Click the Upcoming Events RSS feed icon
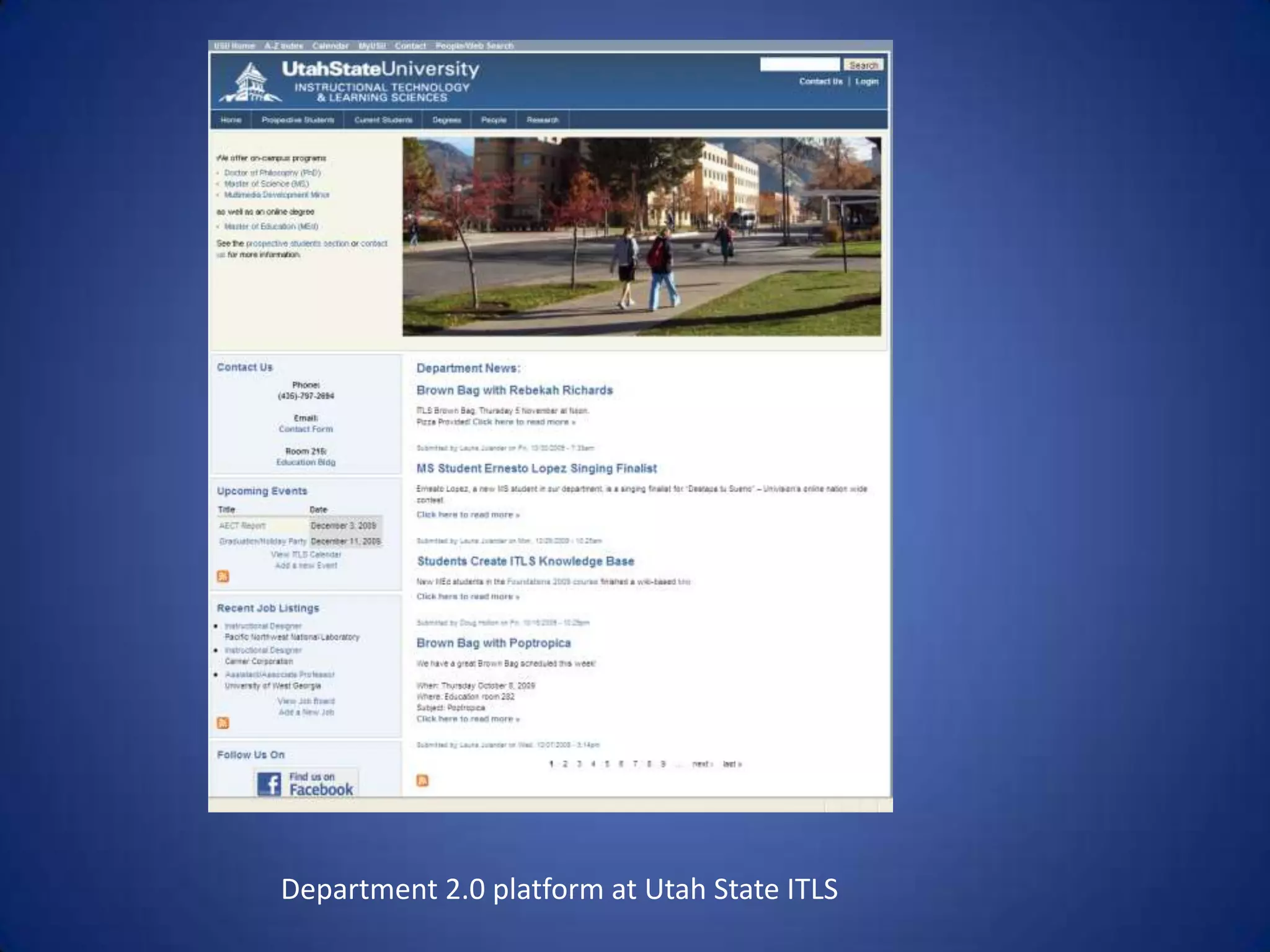This screenshot has height=952, width=1270. click(223, 576)
